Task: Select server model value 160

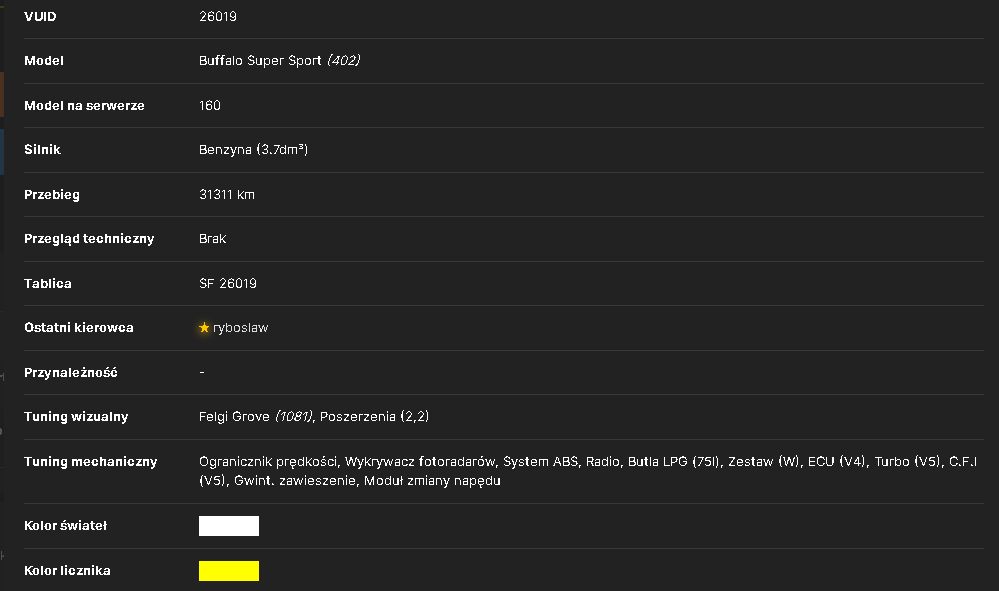Action: coord(210,106)
